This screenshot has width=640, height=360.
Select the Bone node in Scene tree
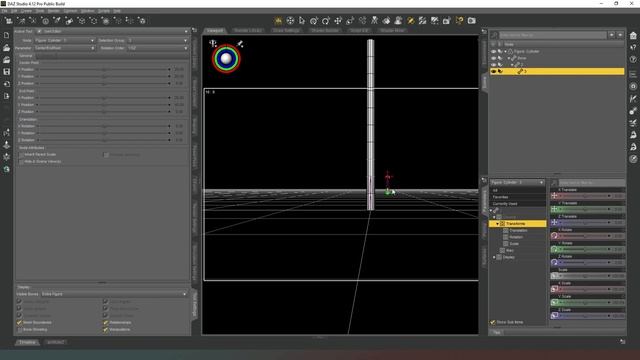[522, 58]
